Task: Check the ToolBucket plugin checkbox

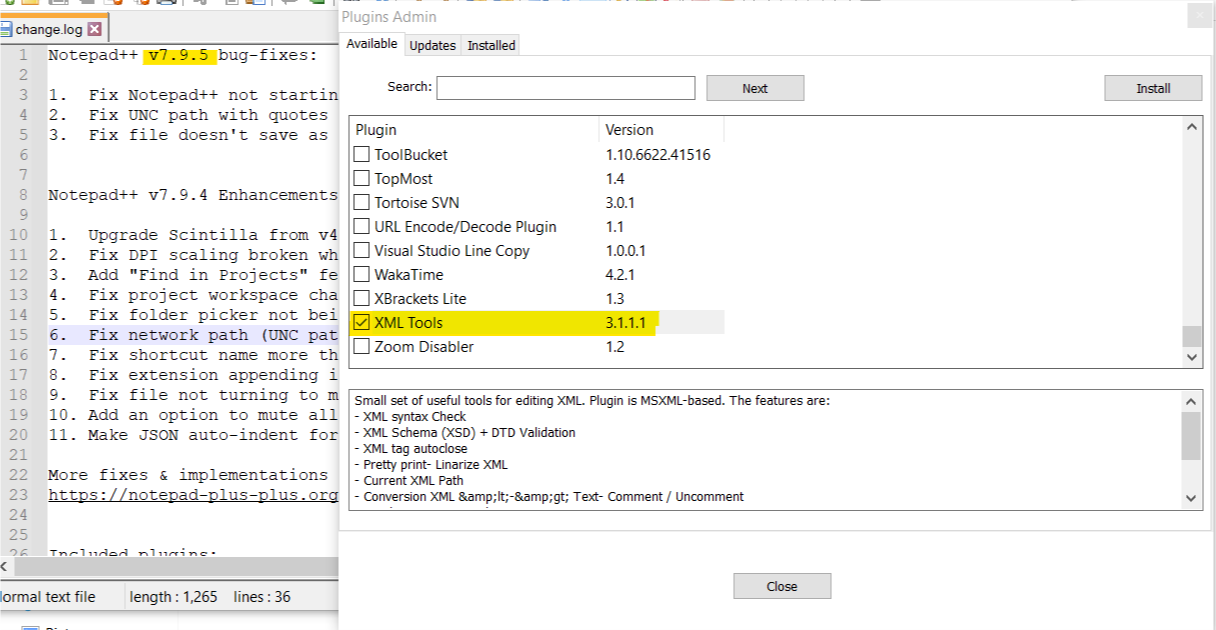Action: pyautogui.click(x=362, y=155)
